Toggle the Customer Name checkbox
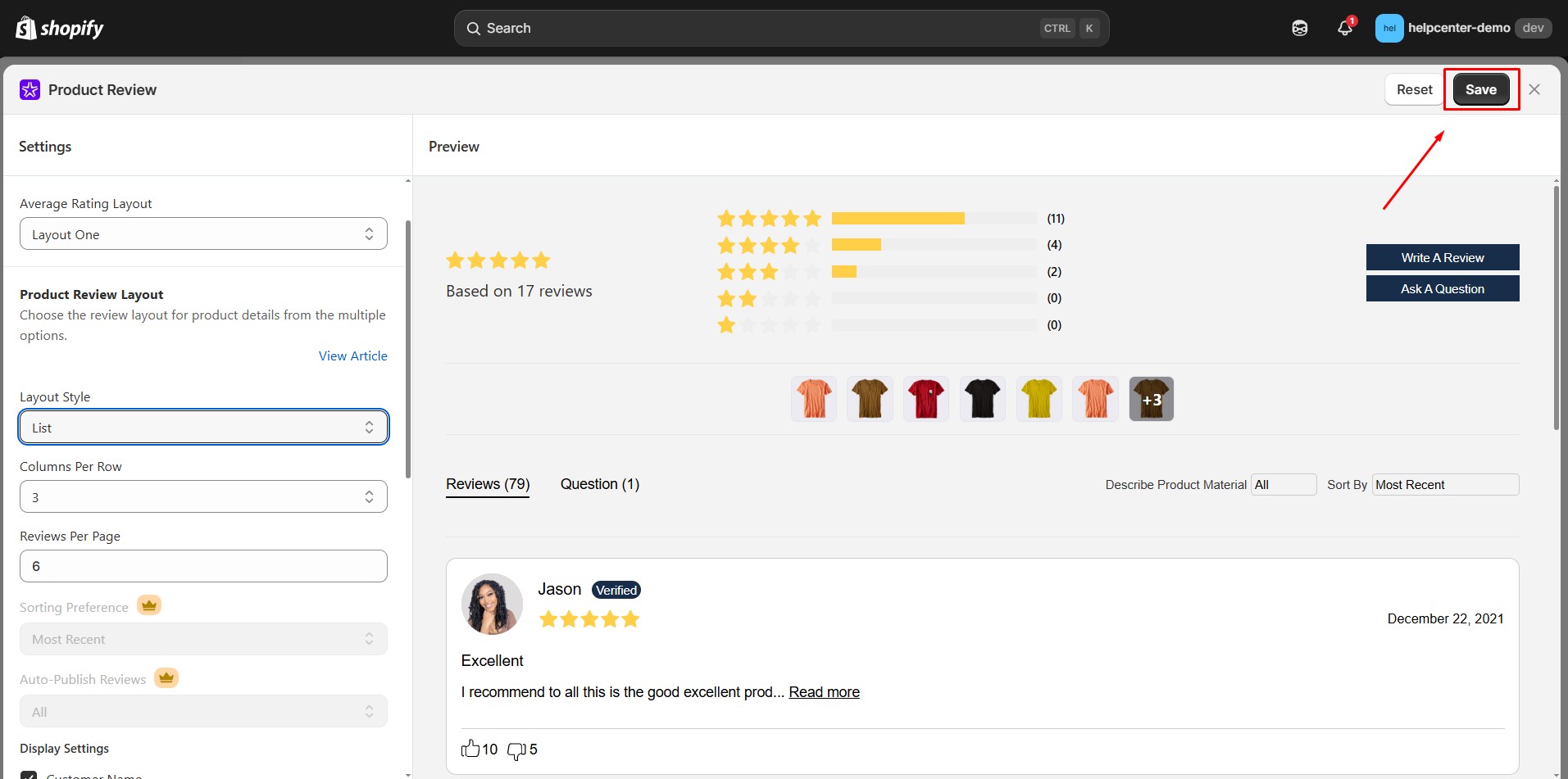1568x779 pixels. click(29, 775)
